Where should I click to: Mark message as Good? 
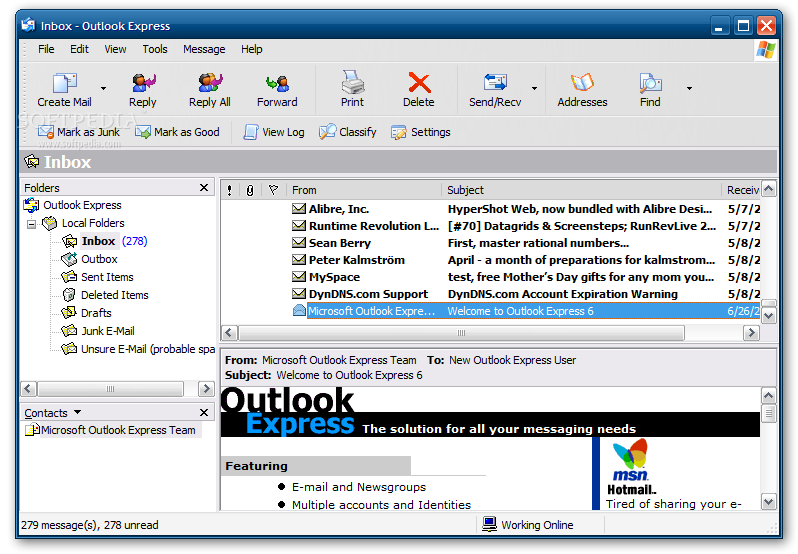pyautogui.click(x=177, y=132)
